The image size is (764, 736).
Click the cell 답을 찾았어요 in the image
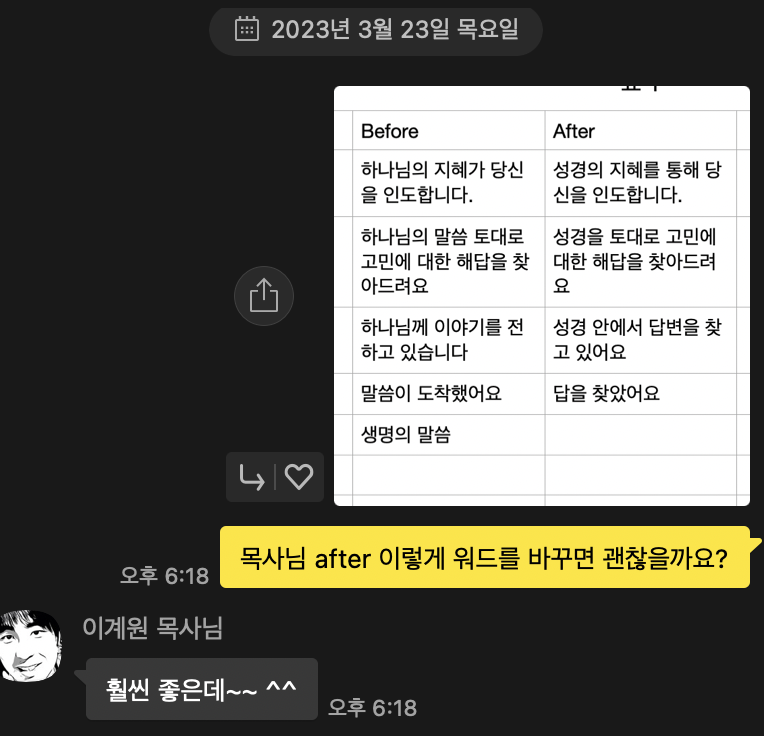641,394
